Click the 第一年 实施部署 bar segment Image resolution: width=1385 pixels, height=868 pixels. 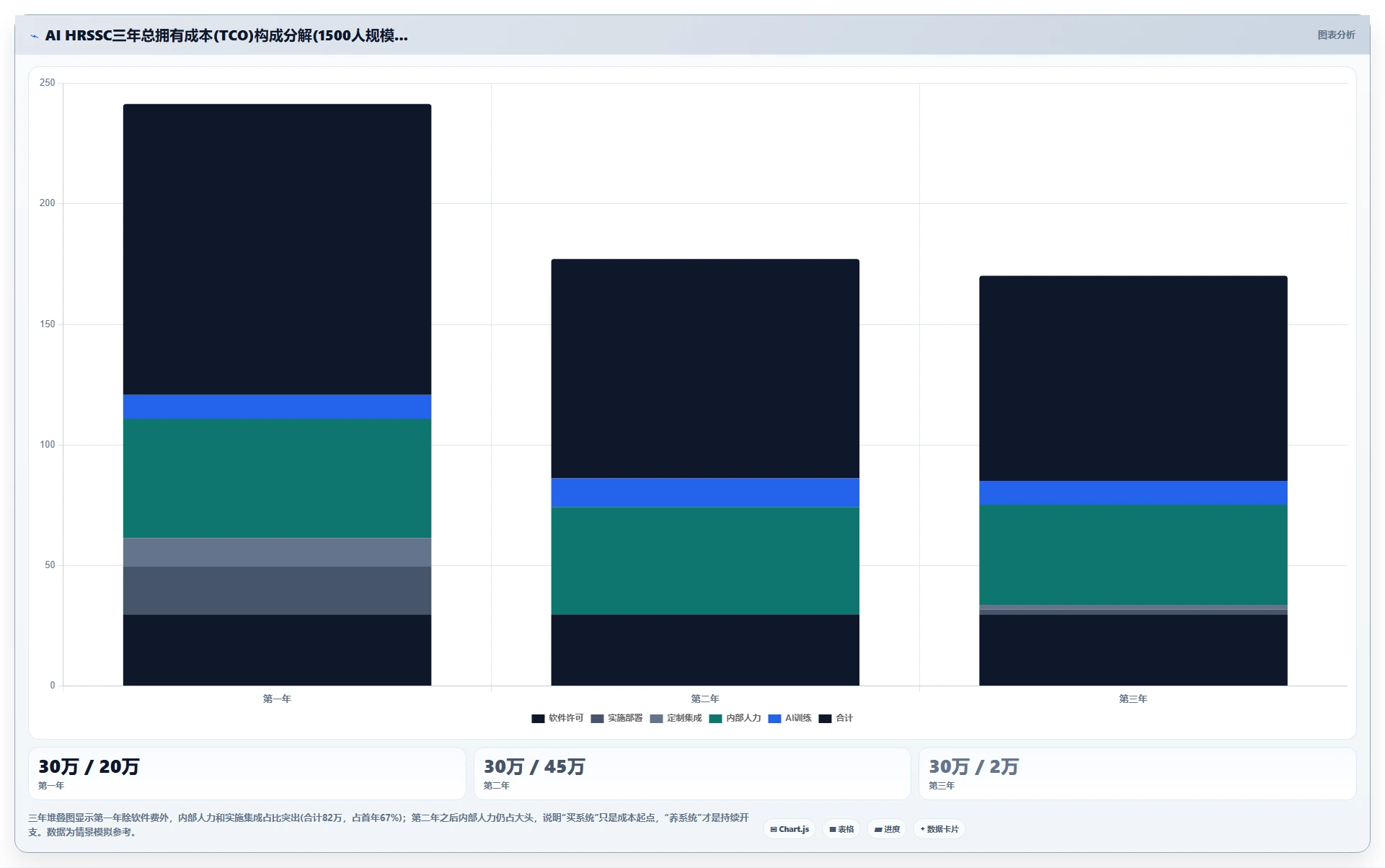coord(277,590)
